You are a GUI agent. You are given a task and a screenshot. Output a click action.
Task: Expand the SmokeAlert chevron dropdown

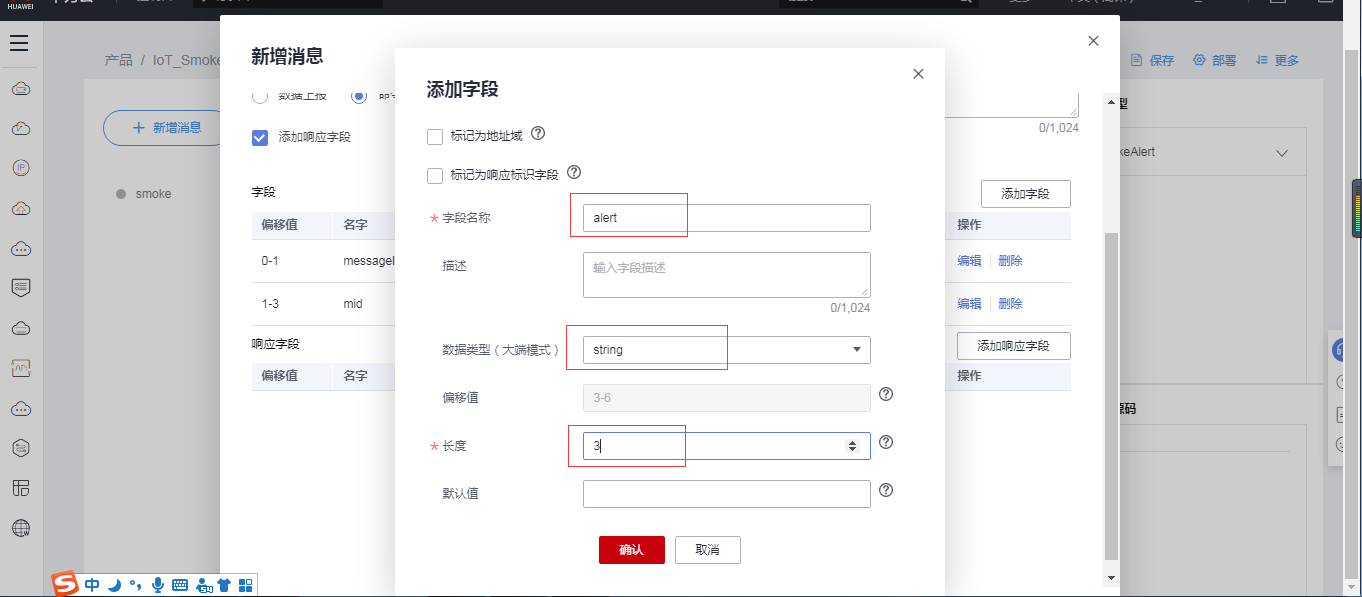(x=1282, y=153)
